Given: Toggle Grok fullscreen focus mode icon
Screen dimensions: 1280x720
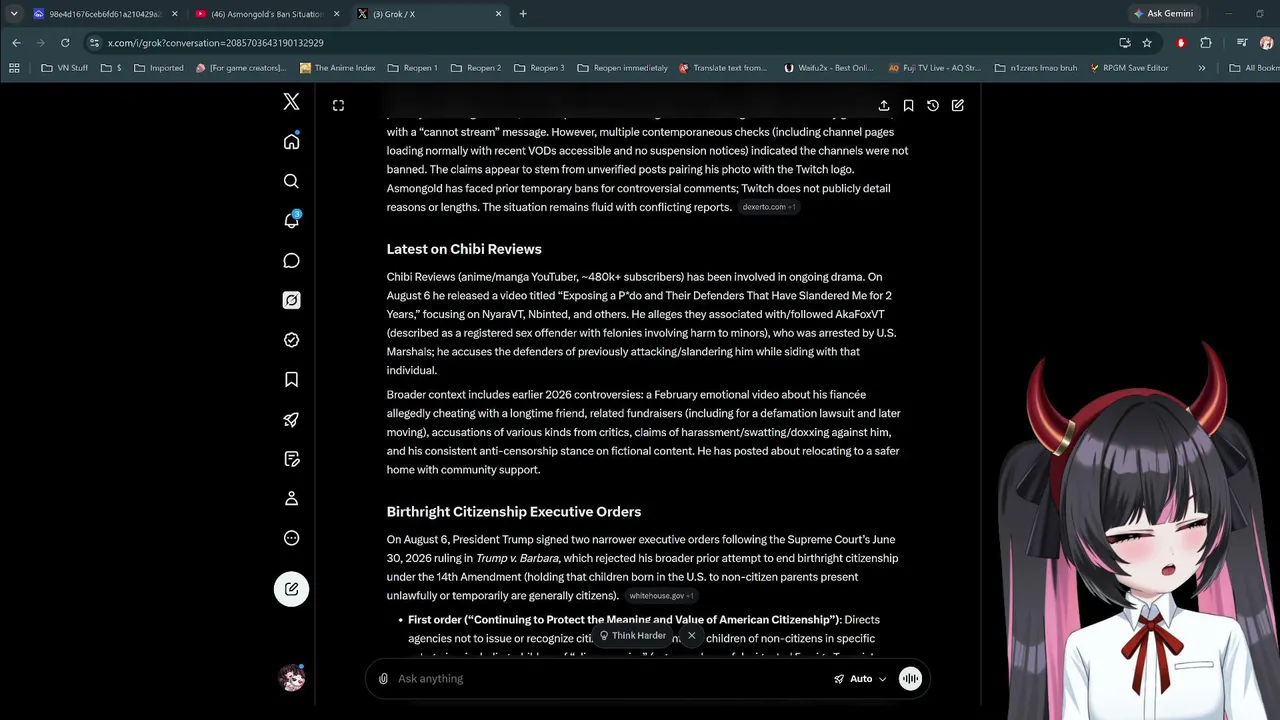Looking at the screenshot, I should 338,105.
